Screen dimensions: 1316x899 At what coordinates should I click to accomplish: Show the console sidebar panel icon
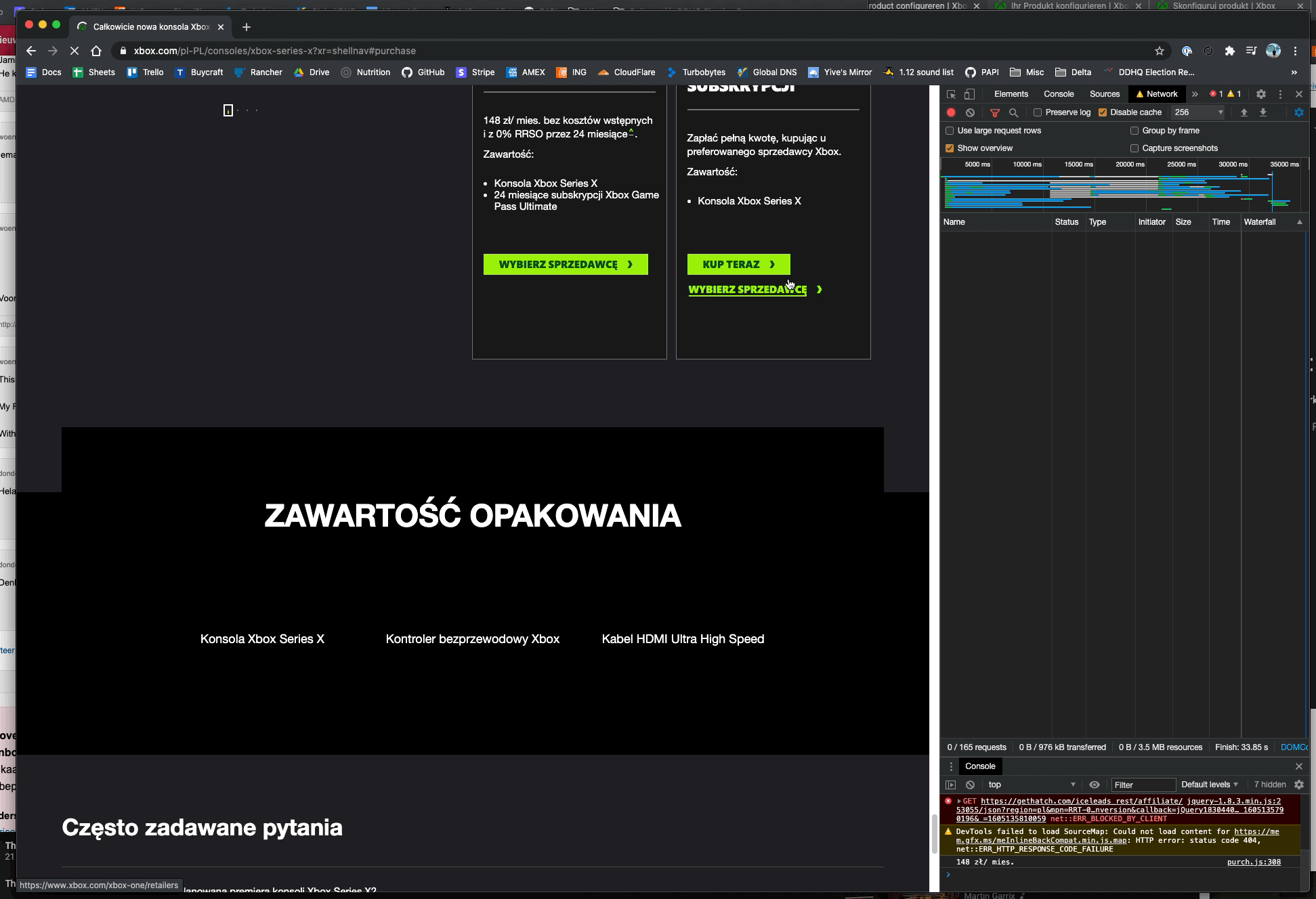951,785
